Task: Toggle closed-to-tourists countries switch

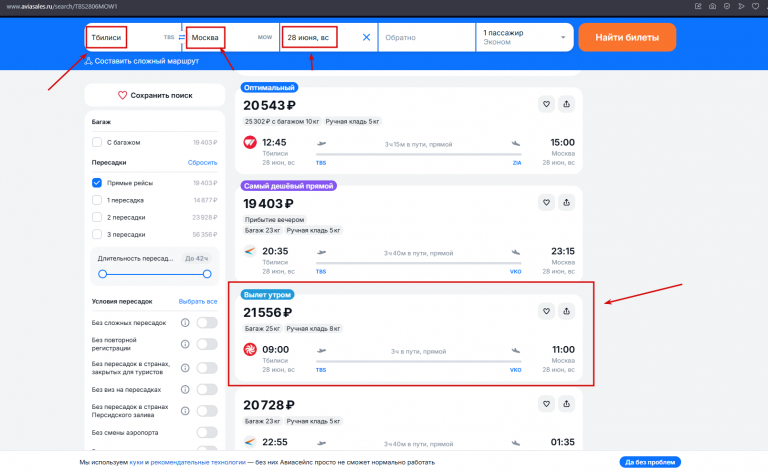Action: point(207,368)
